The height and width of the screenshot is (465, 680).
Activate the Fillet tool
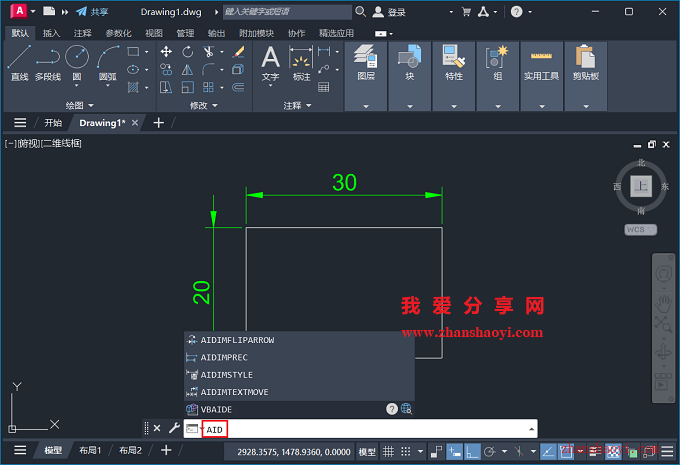pyautogui.click(x=208, y=69)
